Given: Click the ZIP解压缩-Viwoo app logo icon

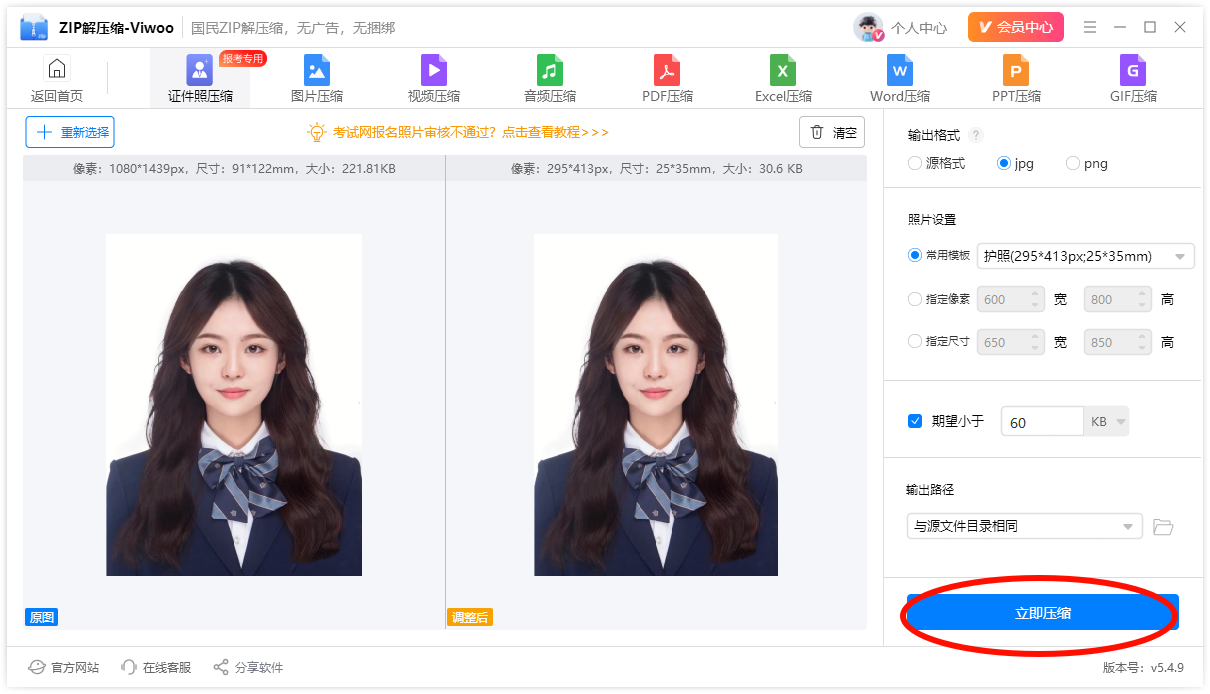Looking at the screenshot, I should click(x=34, y=27).
